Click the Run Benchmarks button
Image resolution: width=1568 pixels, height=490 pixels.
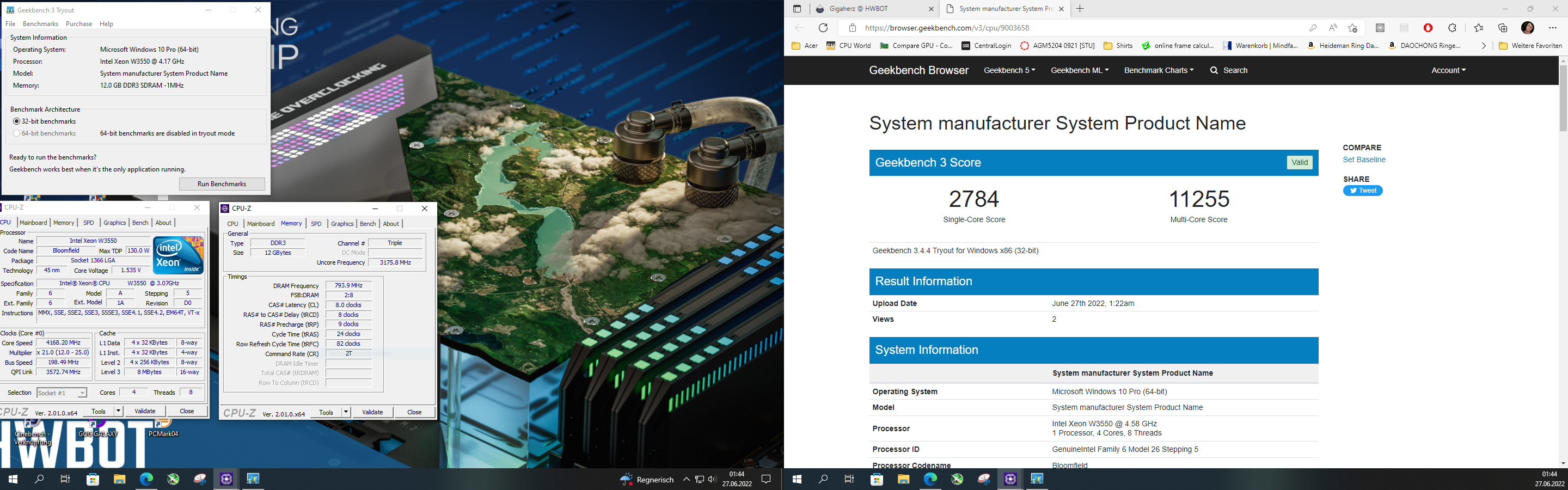pyautogui.click(x=222, y=184)
